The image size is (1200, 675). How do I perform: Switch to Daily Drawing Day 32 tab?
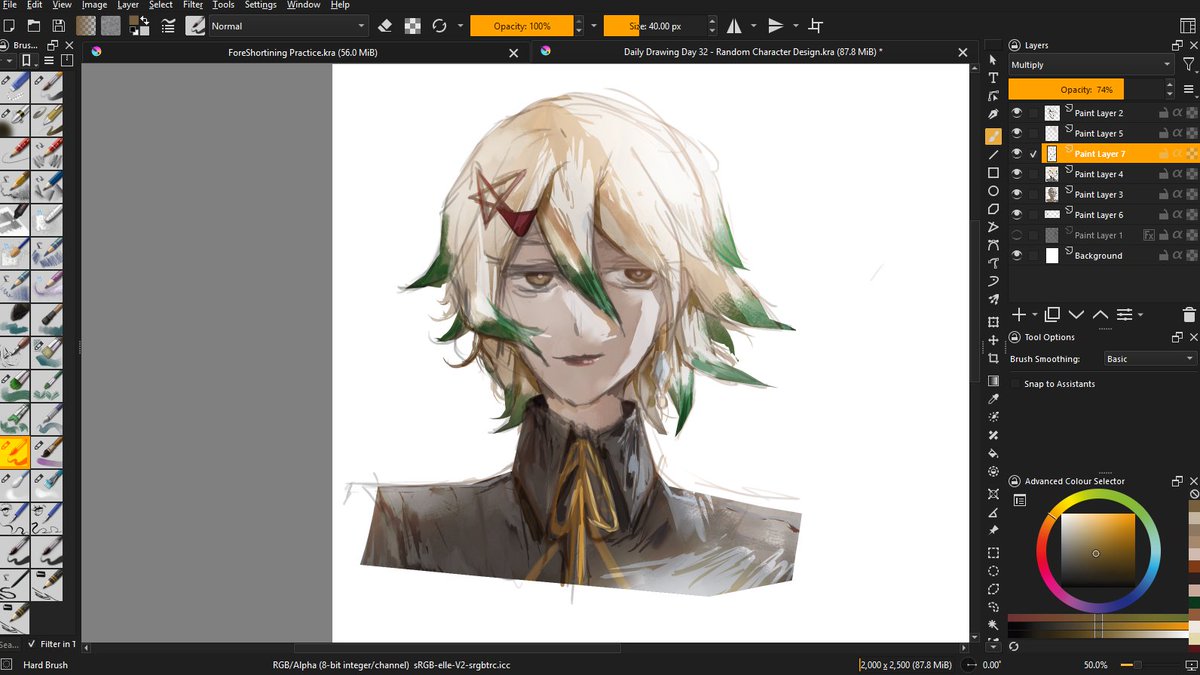(x=754, y=52)
